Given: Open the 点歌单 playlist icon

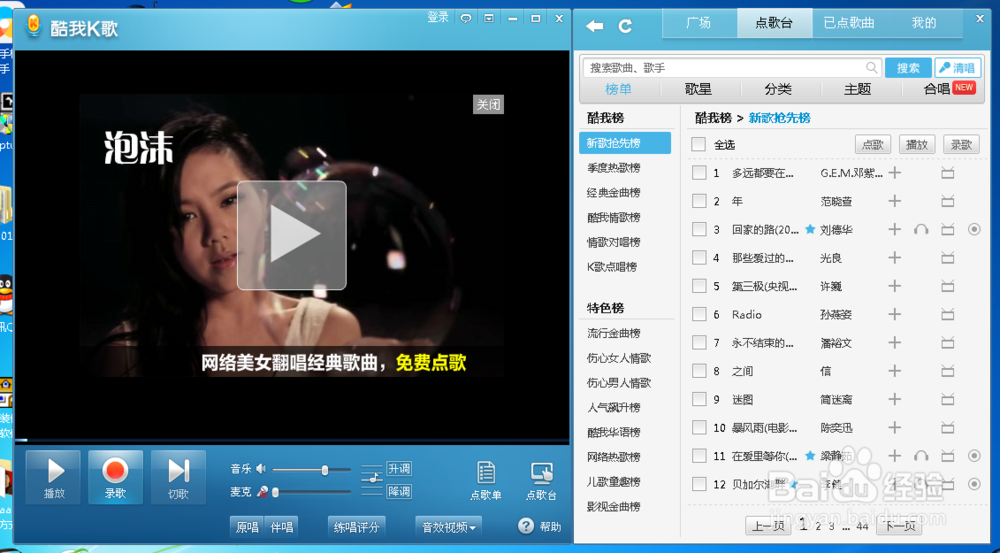Looking at the screenshot, I should coord(486,482).
